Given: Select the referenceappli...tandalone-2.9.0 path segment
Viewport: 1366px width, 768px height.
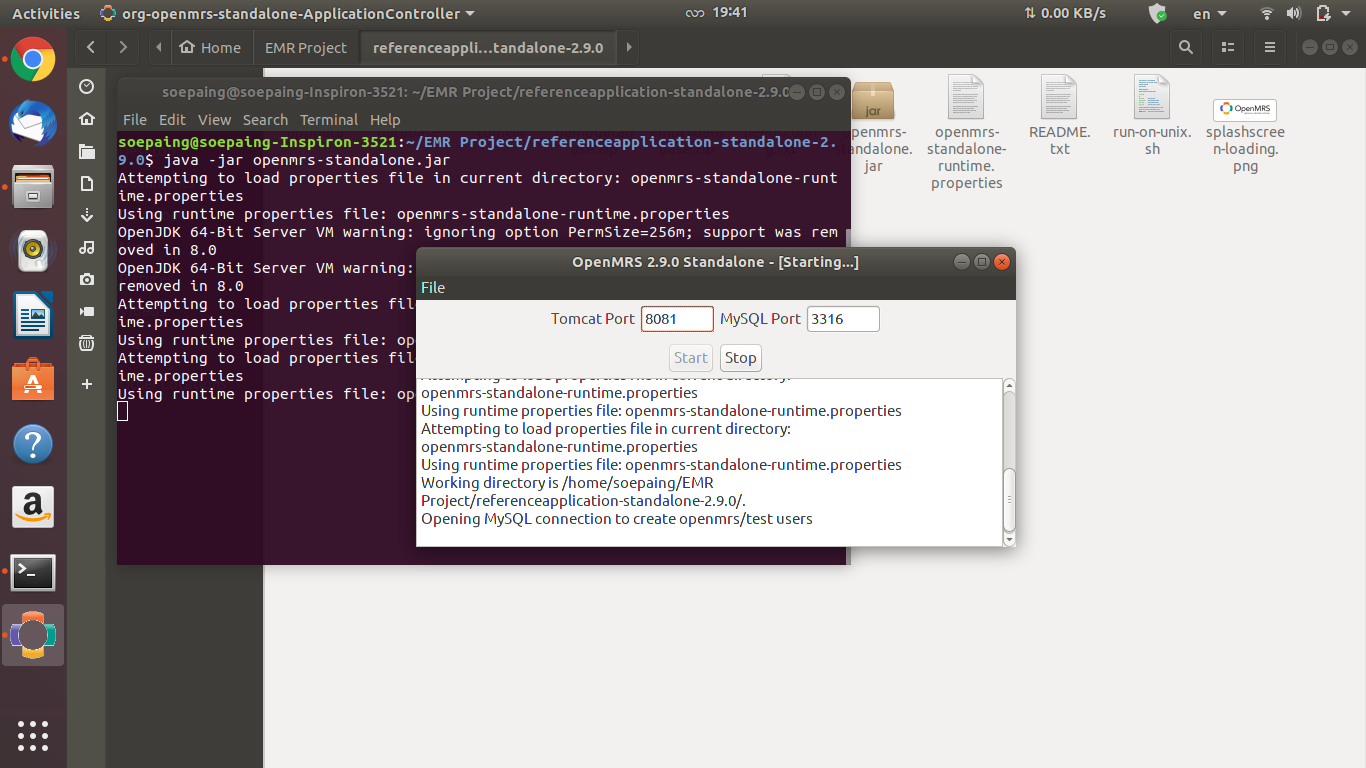Looking at the screenshot, I should (x=488, y=47).
